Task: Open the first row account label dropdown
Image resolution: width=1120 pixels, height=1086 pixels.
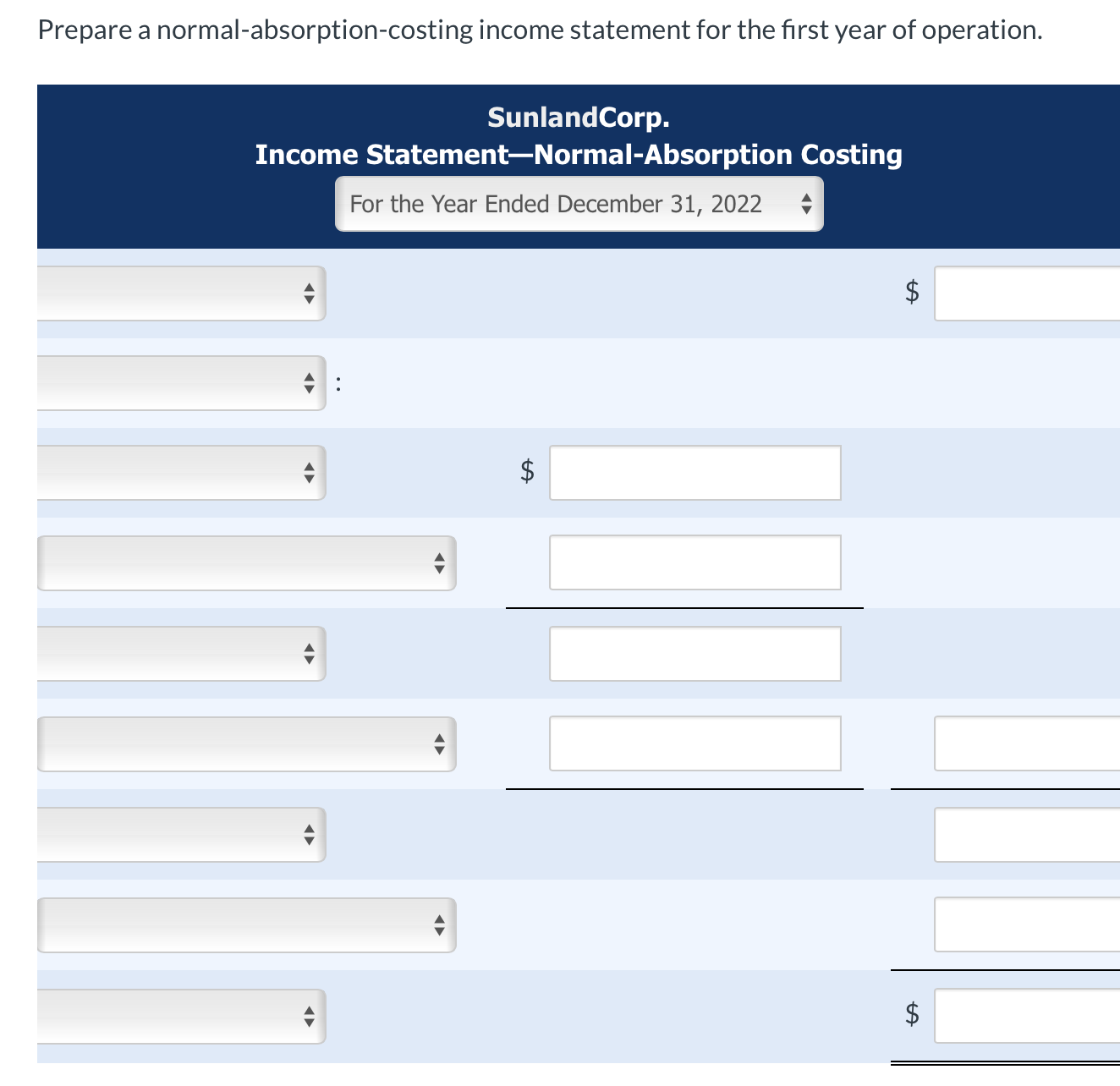Action: click(181, 293)
